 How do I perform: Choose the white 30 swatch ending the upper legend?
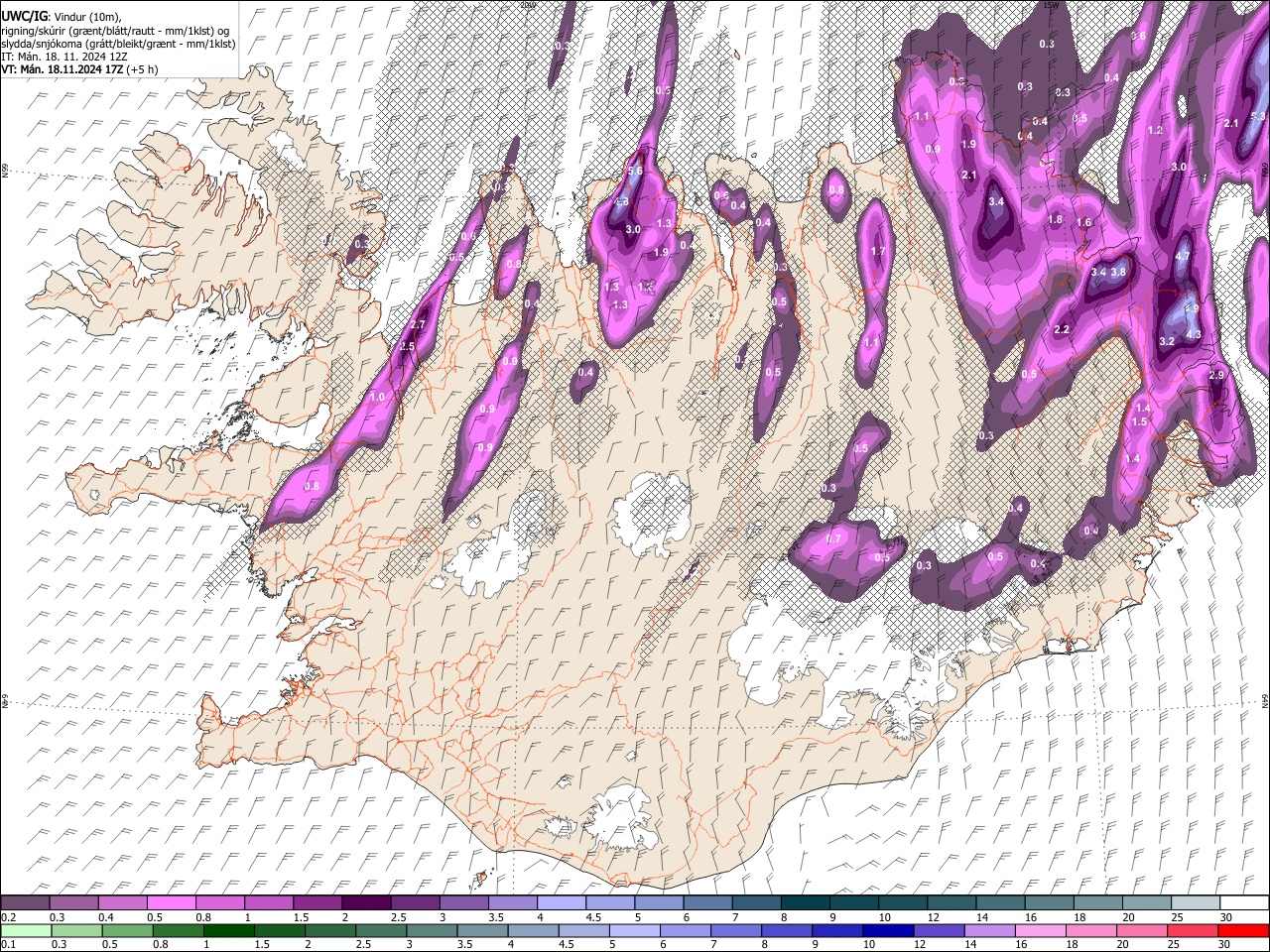[x=1243, y=902]
